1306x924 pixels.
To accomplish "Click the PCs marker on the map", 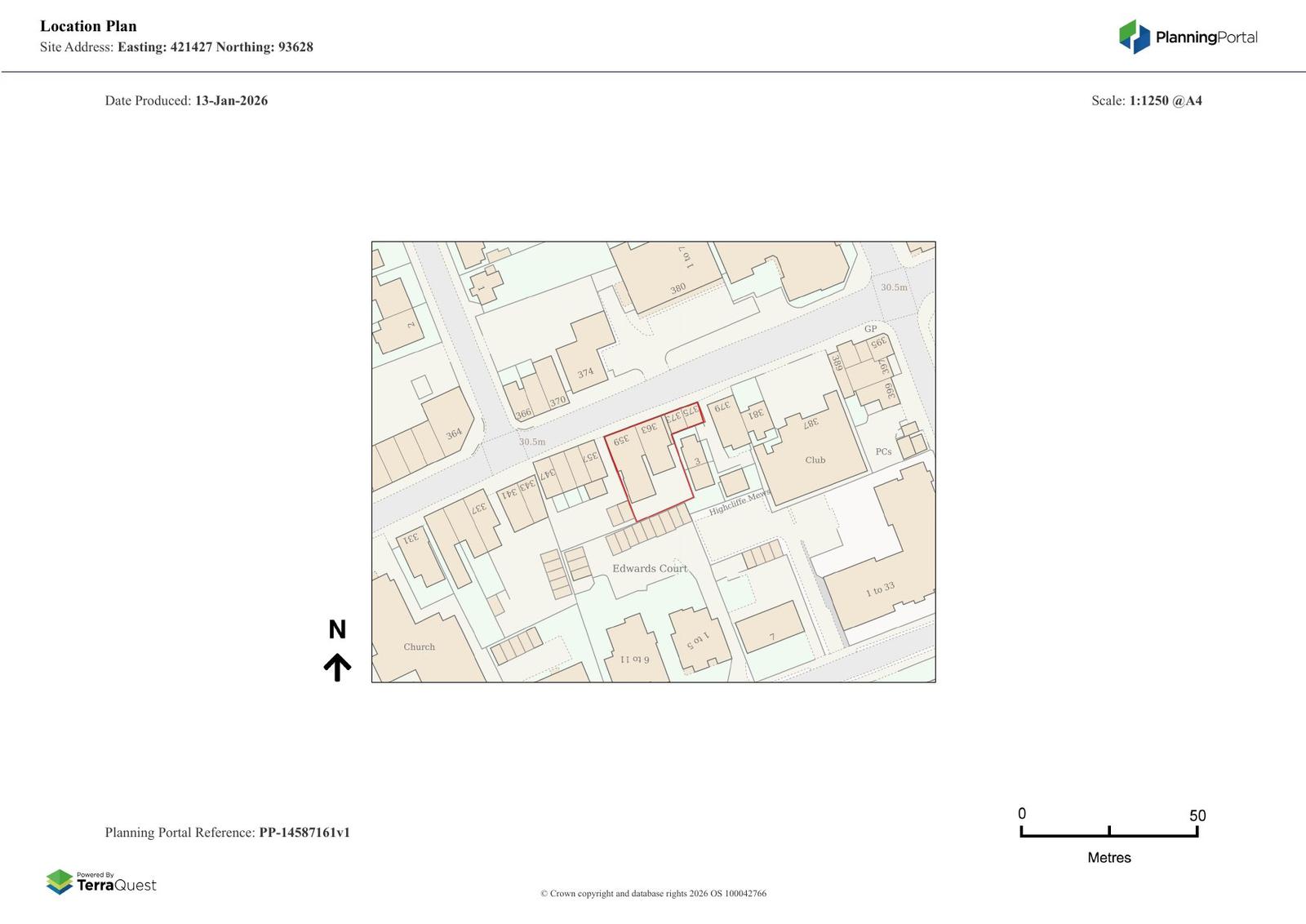I will (882, 451).
